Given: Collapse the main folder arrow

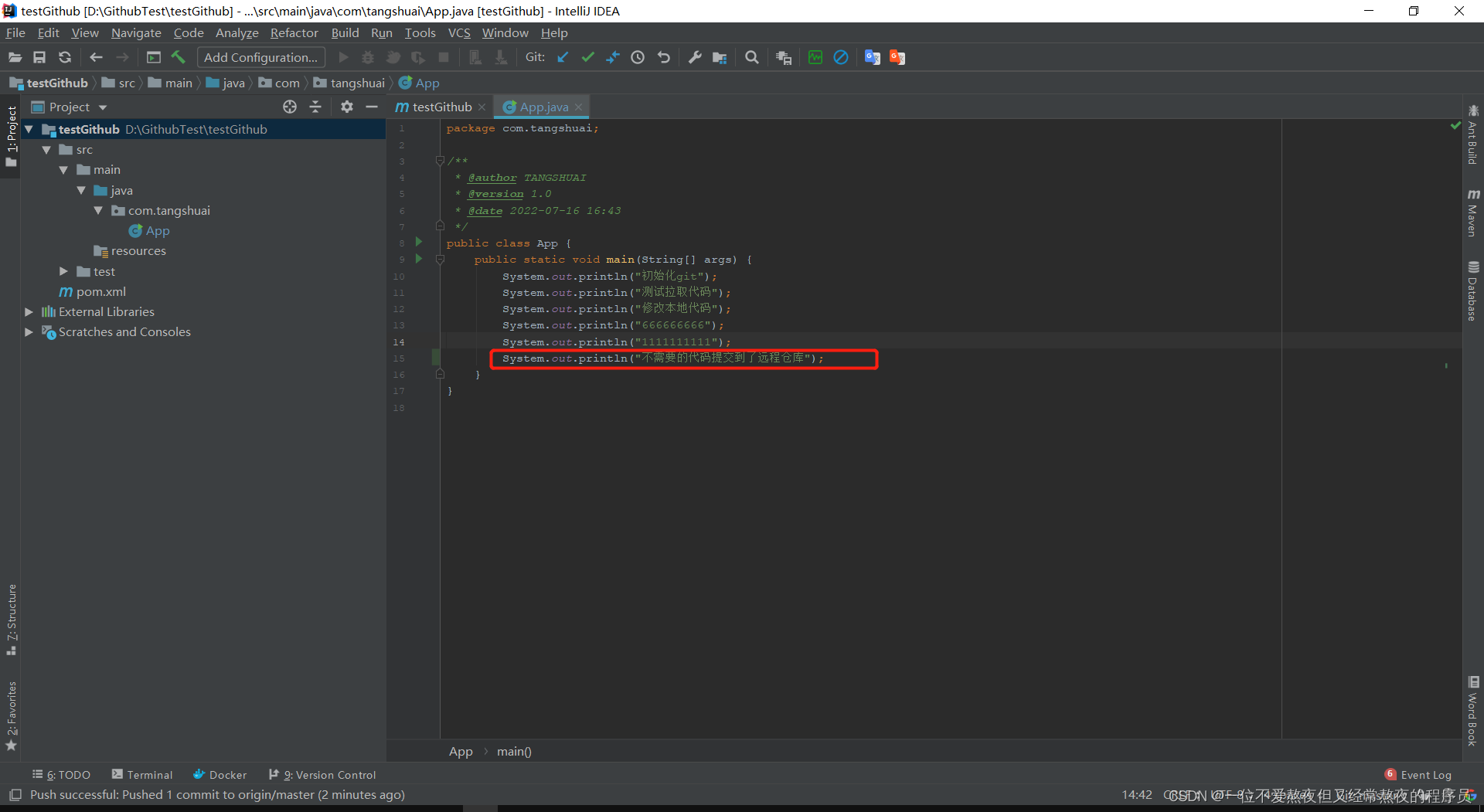Looking at the screenshot, I should coord(63,170).
